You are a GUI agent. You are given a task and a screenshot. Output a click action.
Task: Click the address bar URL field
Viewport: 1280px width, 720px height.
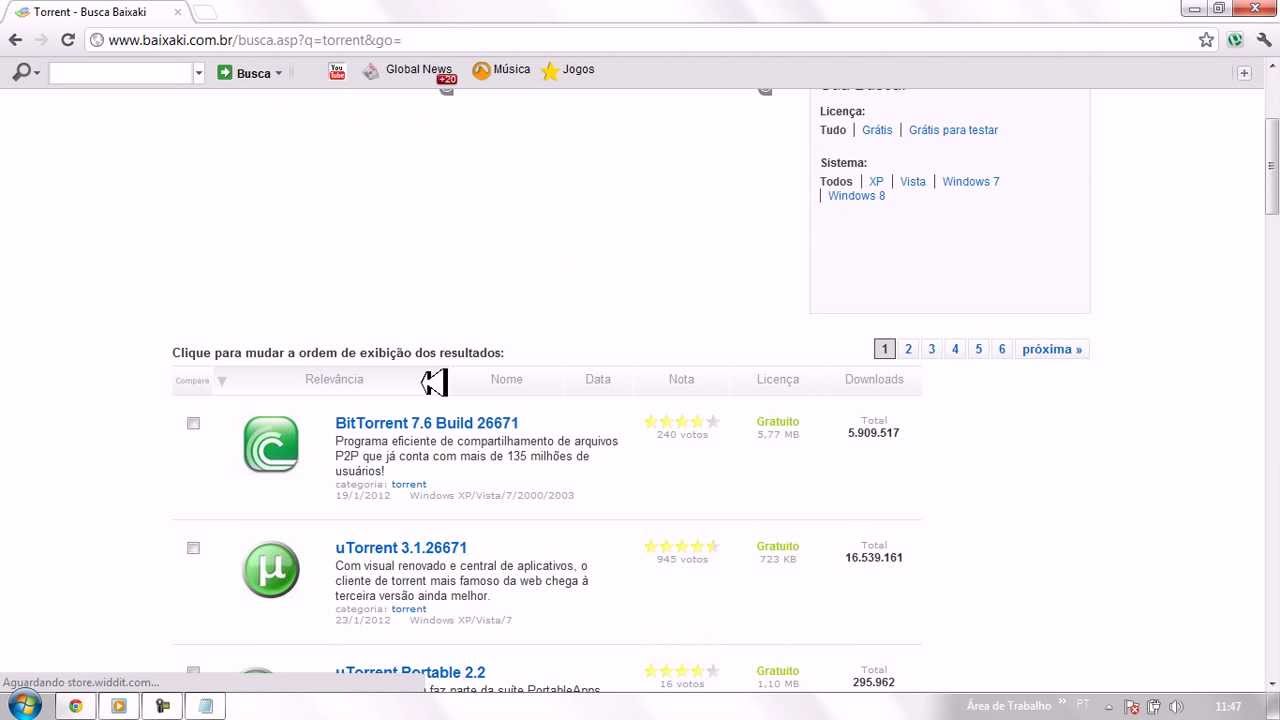(x=640, y=40)
